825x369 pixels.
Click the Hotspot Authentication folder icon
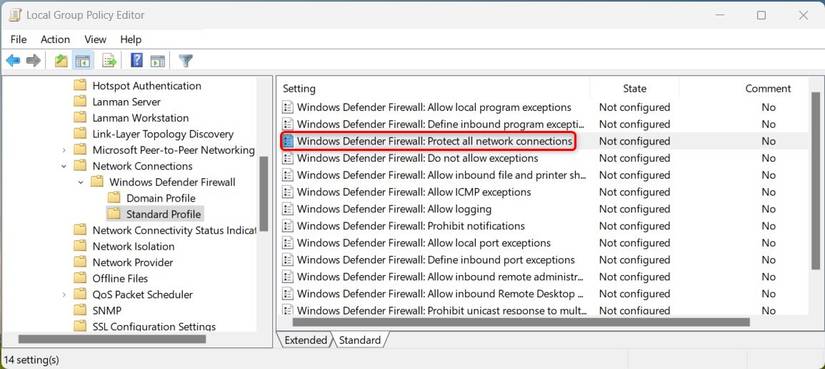click(x=80, y=85)
